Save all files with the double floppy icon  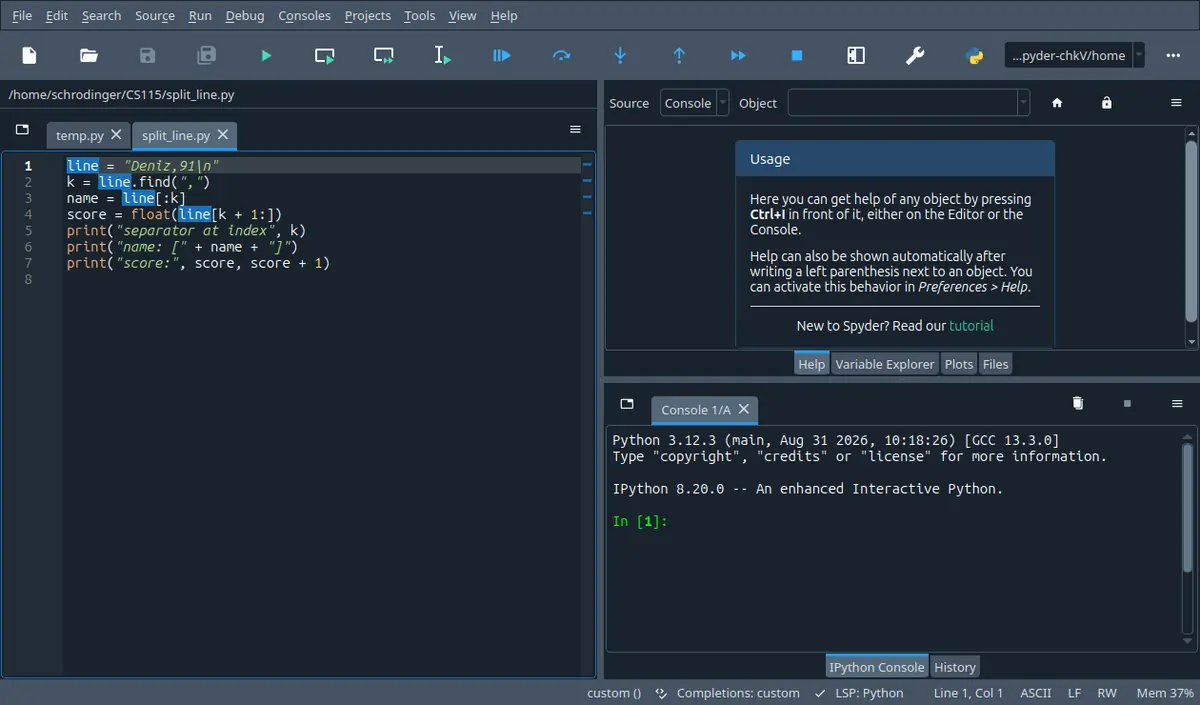206,56
